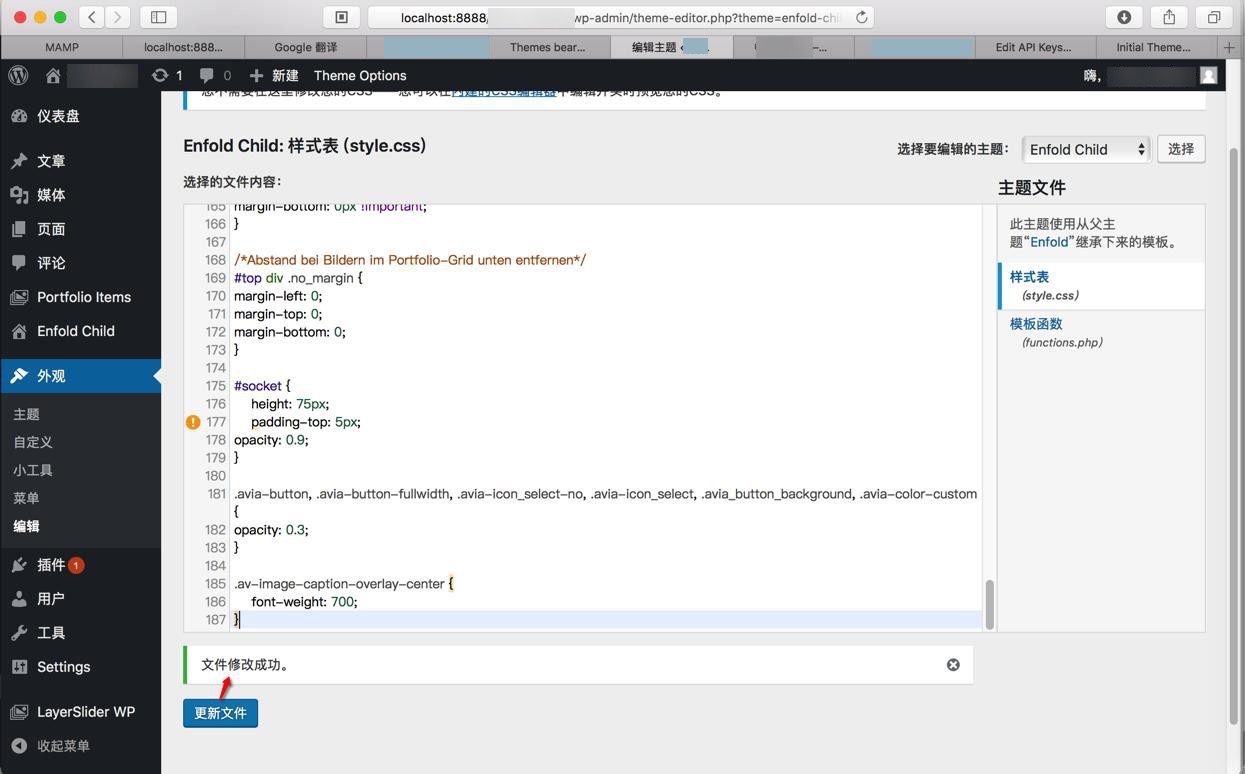Click the Portfolio-Grid comment line
The width and height of the screenshot is (1245, 774).
click(x=410, y=260)
